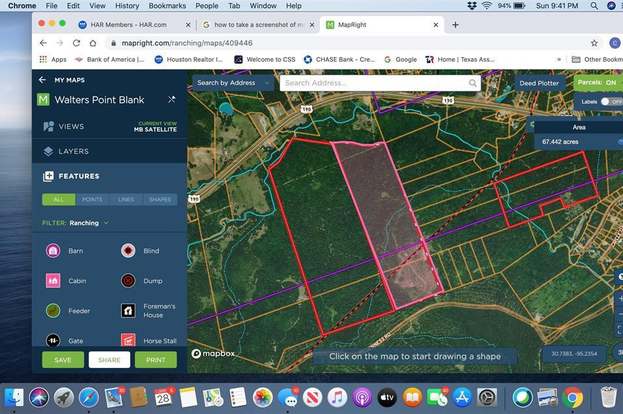Open the Music app in dock
Image resolution: width=623 pixels, height=414 pixels.
337,398
